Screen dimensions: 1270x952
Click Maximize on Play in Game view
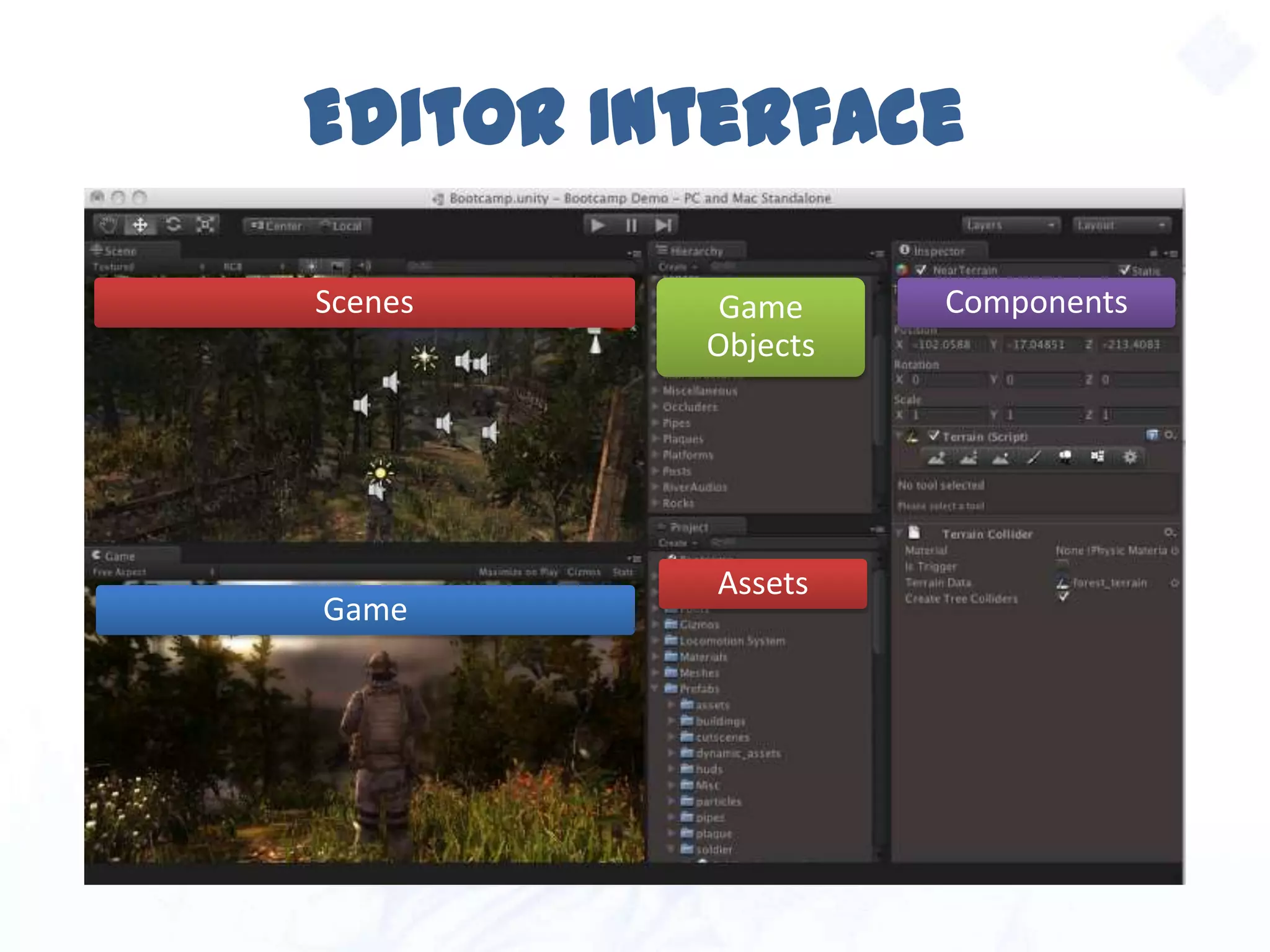518,571
